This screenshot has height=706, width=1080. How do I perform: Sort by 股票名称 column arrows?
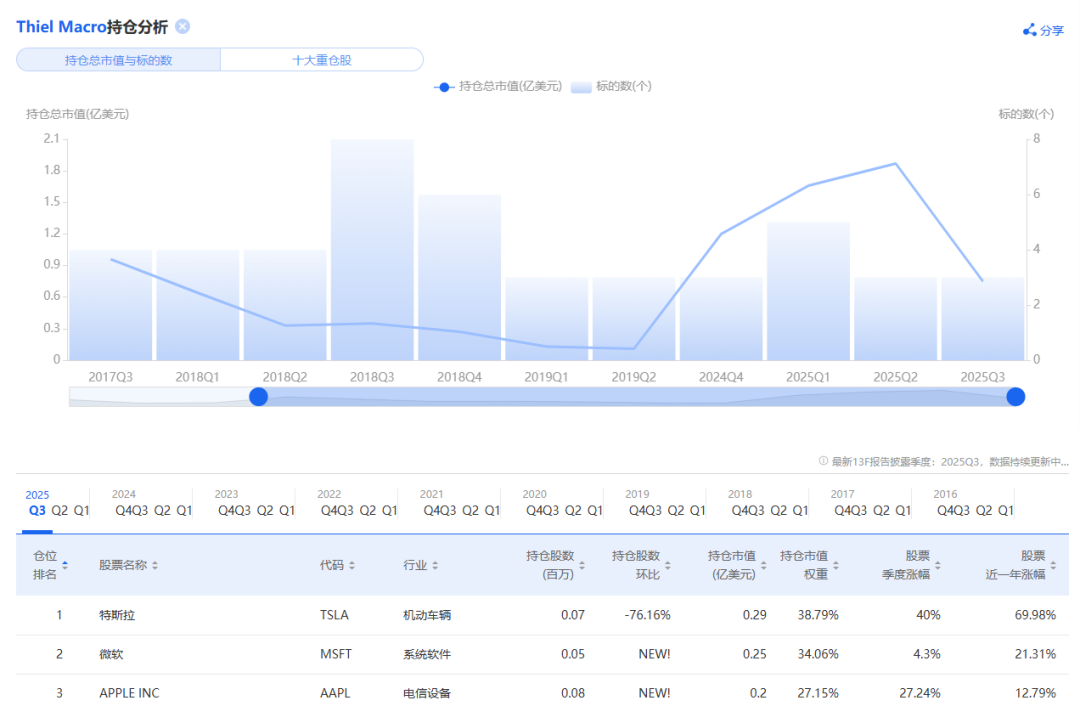point(155,565)
